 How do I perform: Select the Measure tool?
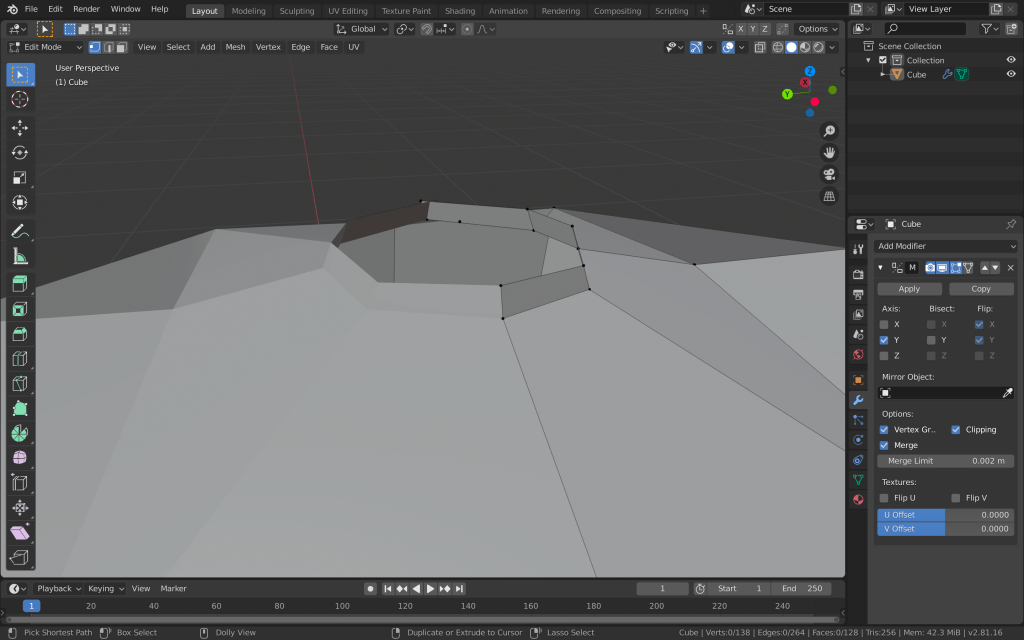click(x=20, y=256)
